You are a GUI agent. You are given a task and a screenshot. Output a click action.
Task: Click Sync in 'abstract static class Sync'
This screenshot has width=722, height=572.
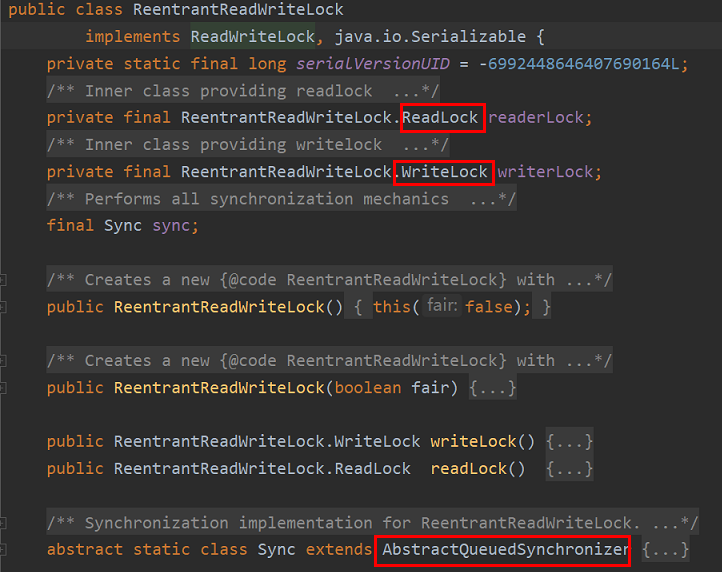click(276, 549)
